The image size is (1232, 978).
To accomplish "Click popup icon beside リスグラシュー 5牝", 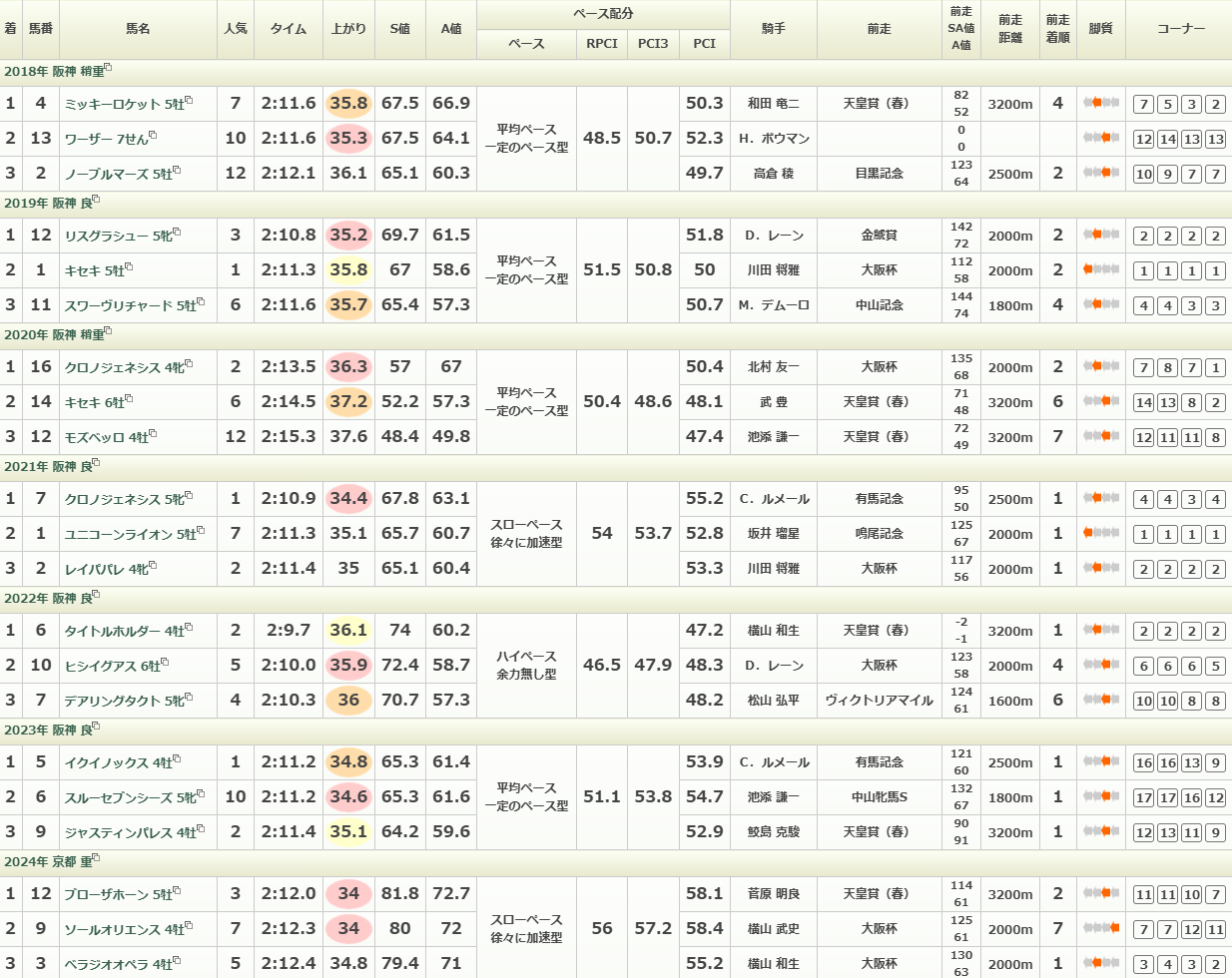I will 181,233.
